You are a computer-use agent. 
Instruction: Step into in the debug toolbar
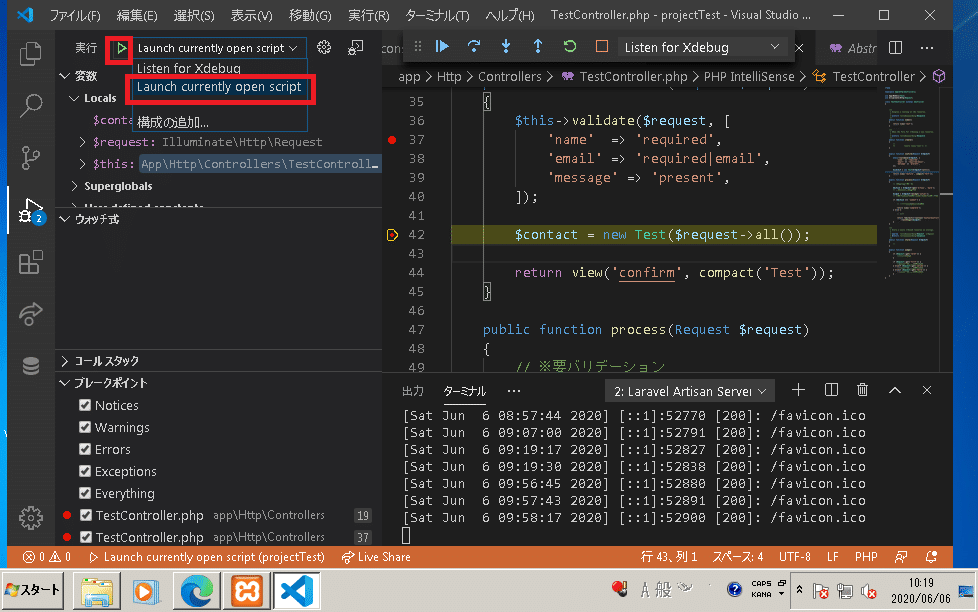coord(506,47)
